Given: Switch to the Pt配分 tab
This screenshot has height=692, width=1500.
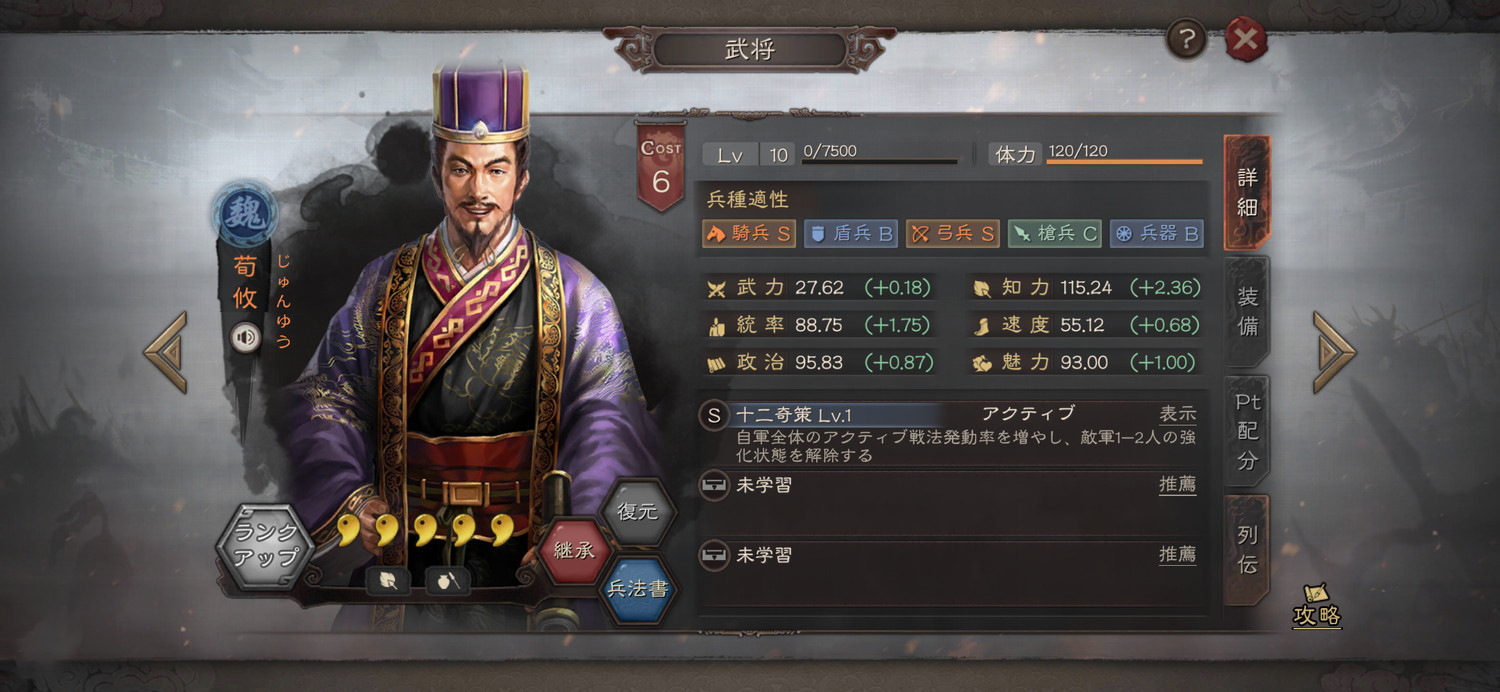Looking at the screenshot, I should [x=1247, y=431].
